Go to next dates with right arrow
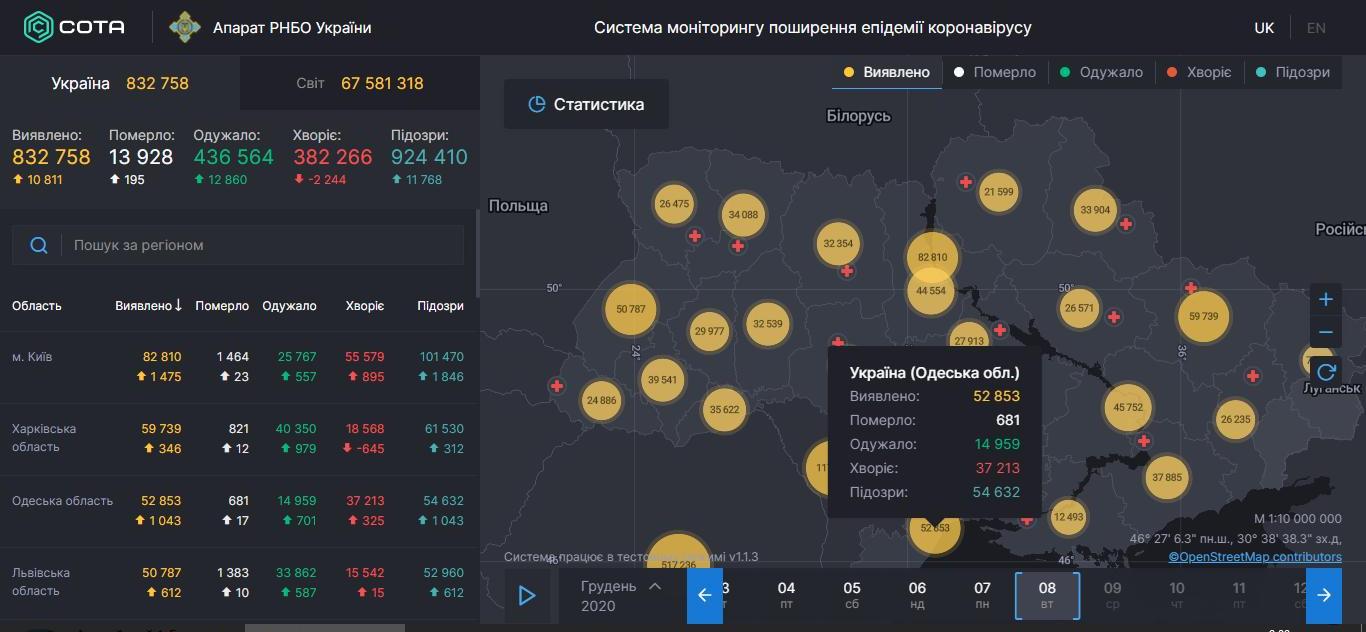Screen dimensions: 1366x632 click(1324, 596)
